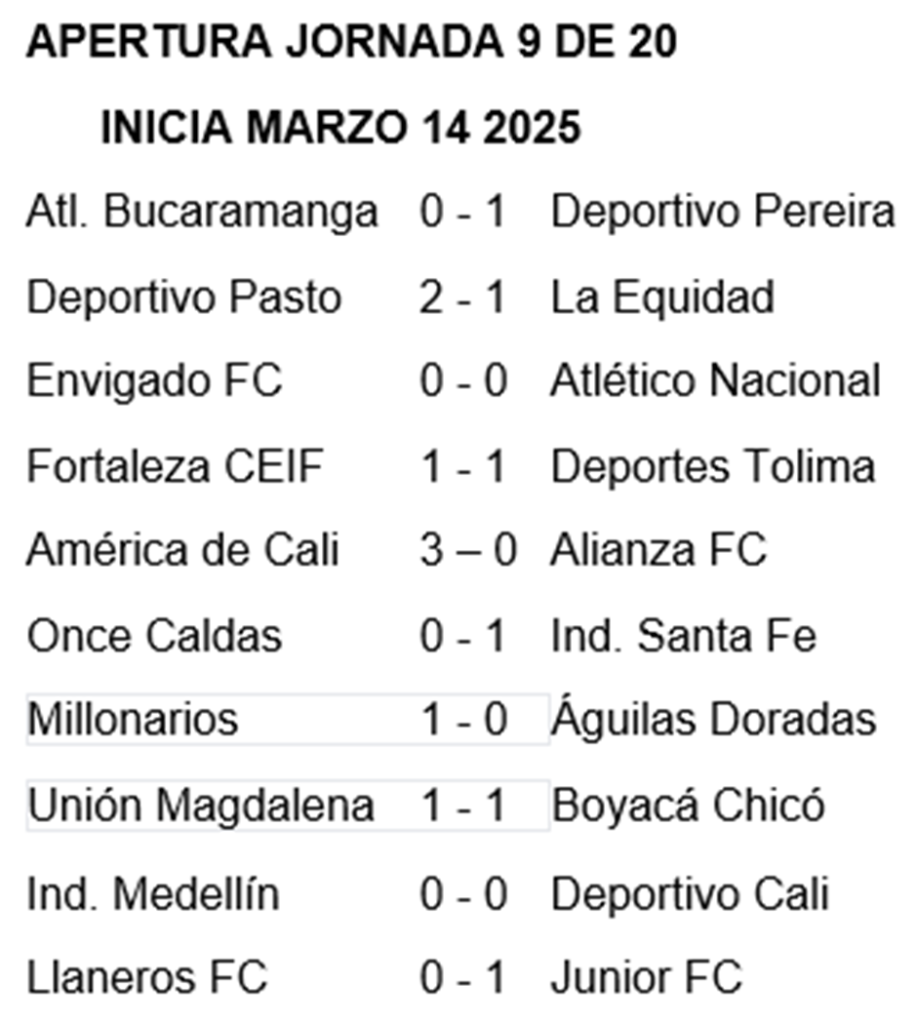Viewport: 916px width, 1024px height.
Task: Select the Envigado FC entry
Action: click(154, 381)
